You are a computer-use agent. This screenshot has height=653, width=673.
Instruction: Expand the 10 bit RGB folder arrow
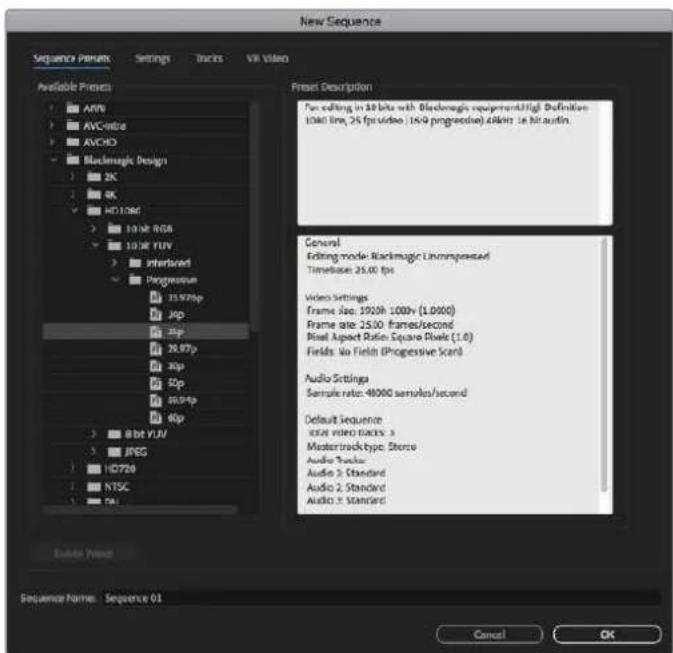pyautogui.click(x=93, y=228)
